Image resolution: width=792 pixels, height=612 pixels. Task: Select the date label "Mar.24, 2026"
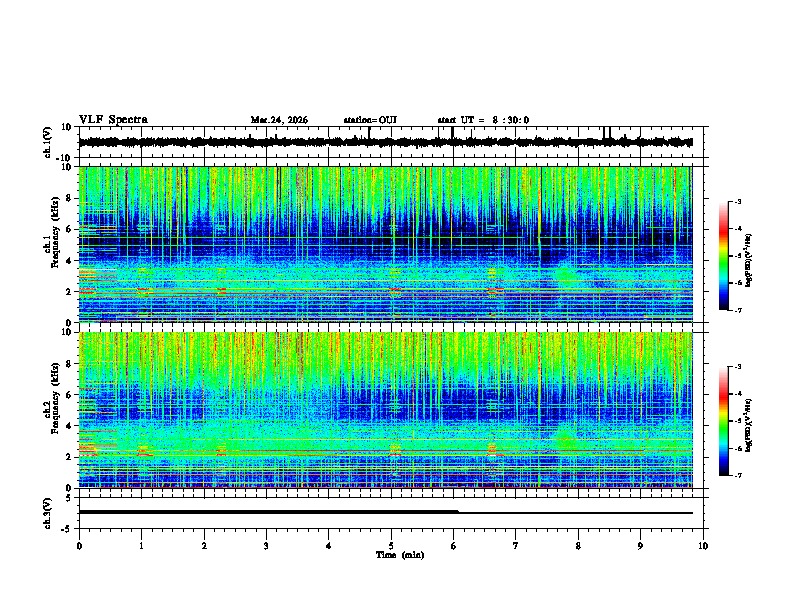(x=279, y=120)
